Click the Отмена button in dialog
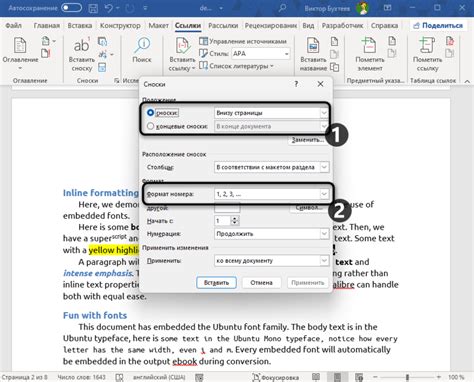Viewport: 474px width, 382px height. 261,283
